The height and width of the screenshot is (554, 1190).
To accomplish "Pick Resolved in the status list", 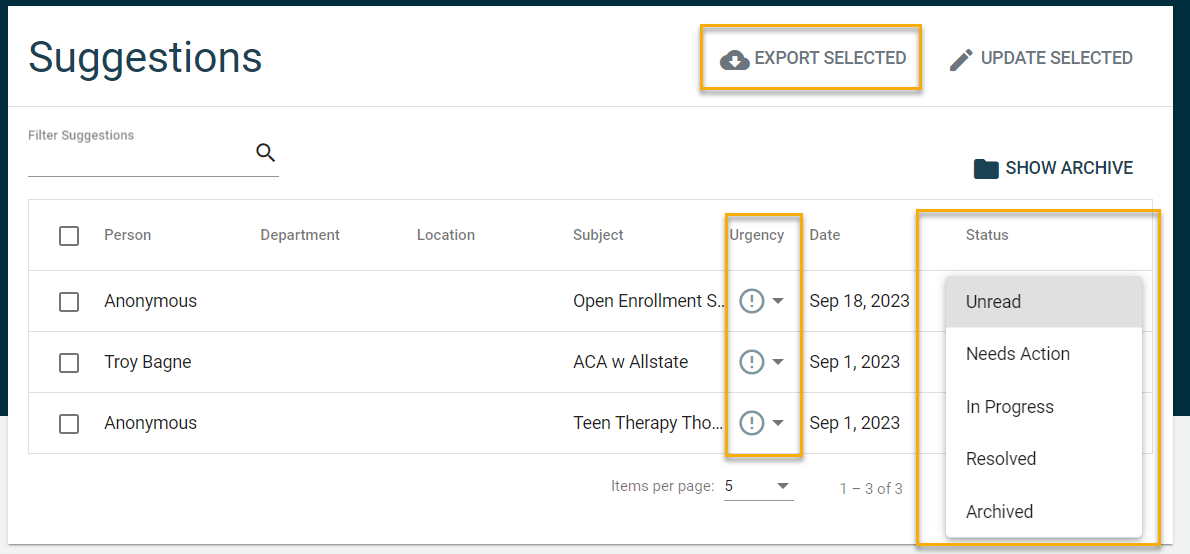I will click(1000, 459).
